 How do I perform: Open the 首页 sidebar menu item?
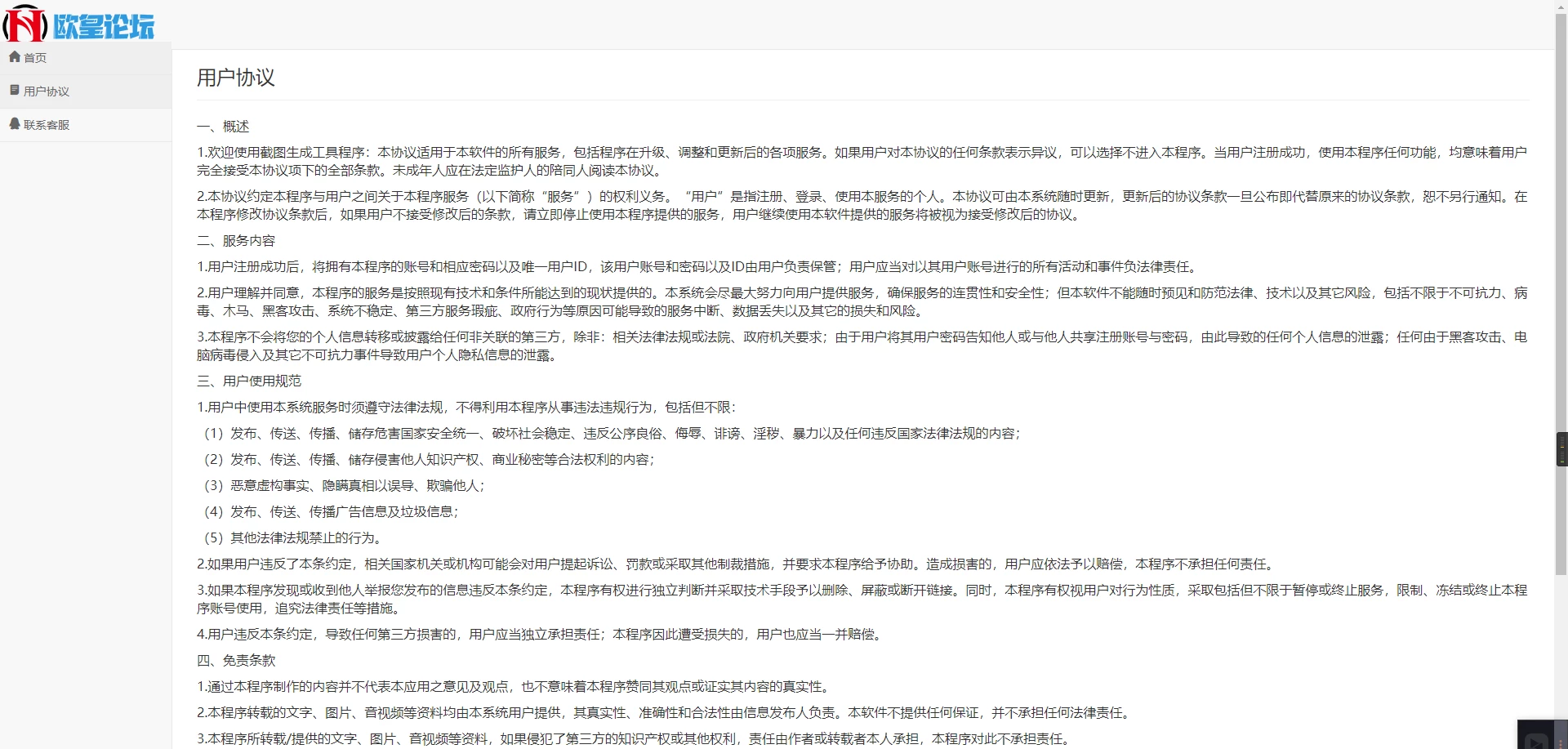(35, 58)
